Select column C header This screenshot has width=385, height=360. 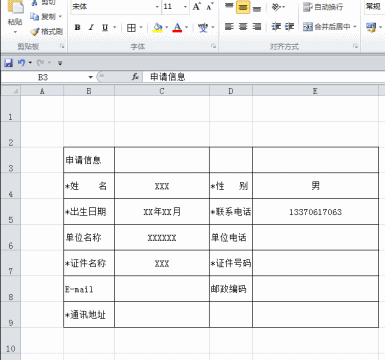tap(162, 91)
